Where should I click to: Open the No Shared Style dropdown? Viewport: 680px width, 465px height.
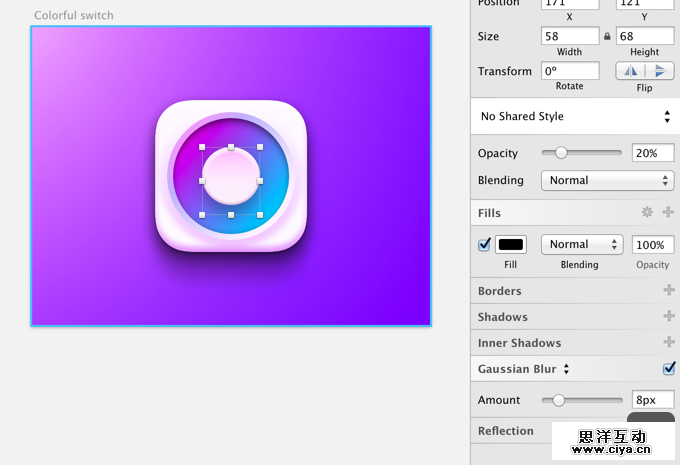[x=575, y=117]
